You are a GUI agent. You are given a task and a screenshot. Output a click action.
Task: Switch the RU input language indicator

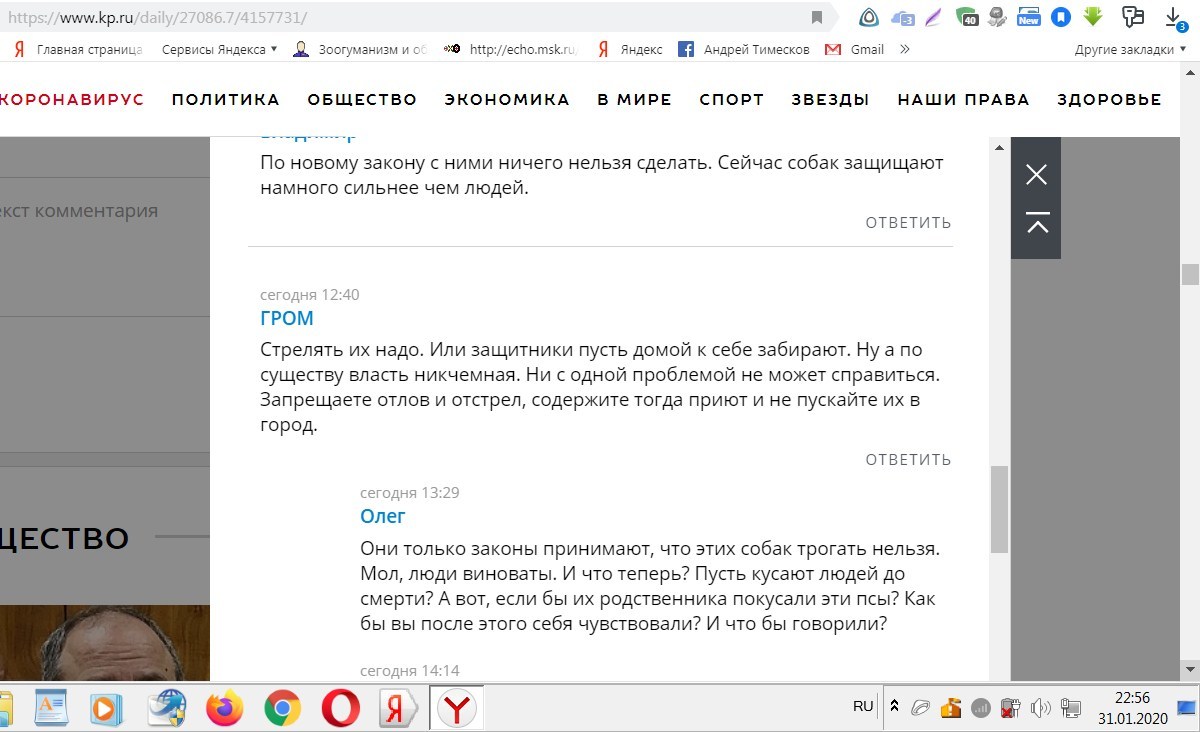(x=863, y=706)
